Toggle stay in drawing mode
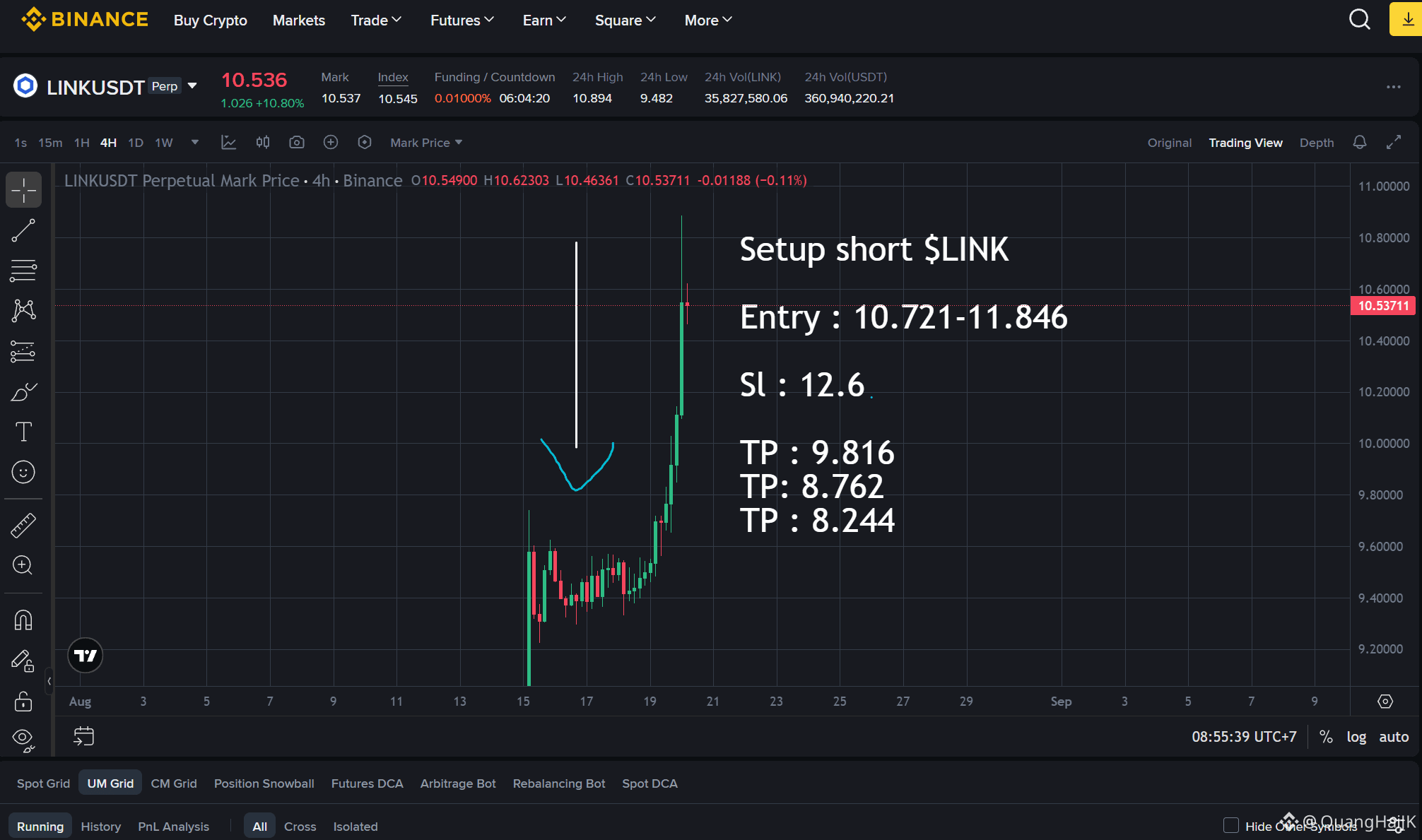 [23, 661]
